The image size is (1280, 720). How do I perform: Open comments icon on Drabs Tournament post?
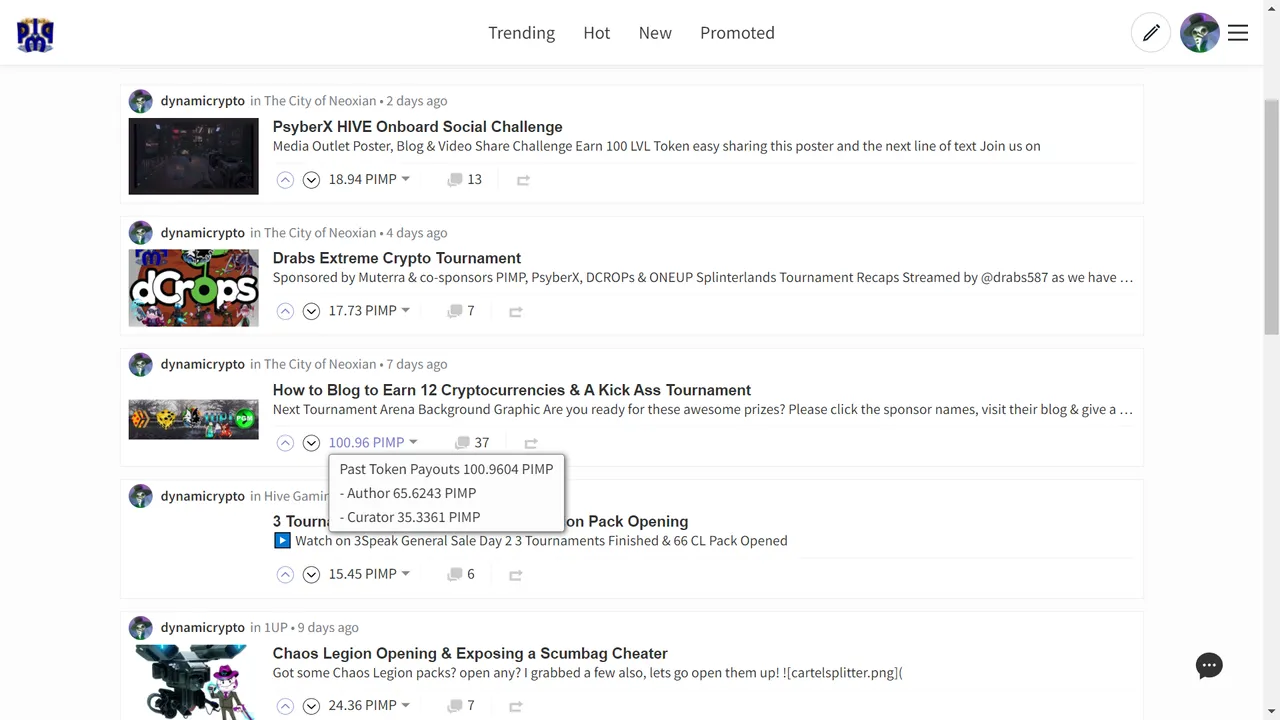pos(455,311)
